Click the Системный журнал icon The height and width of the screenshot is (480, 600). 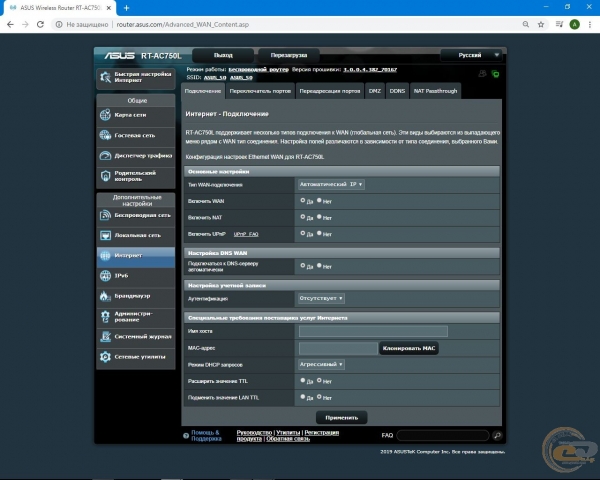point(106,337)
